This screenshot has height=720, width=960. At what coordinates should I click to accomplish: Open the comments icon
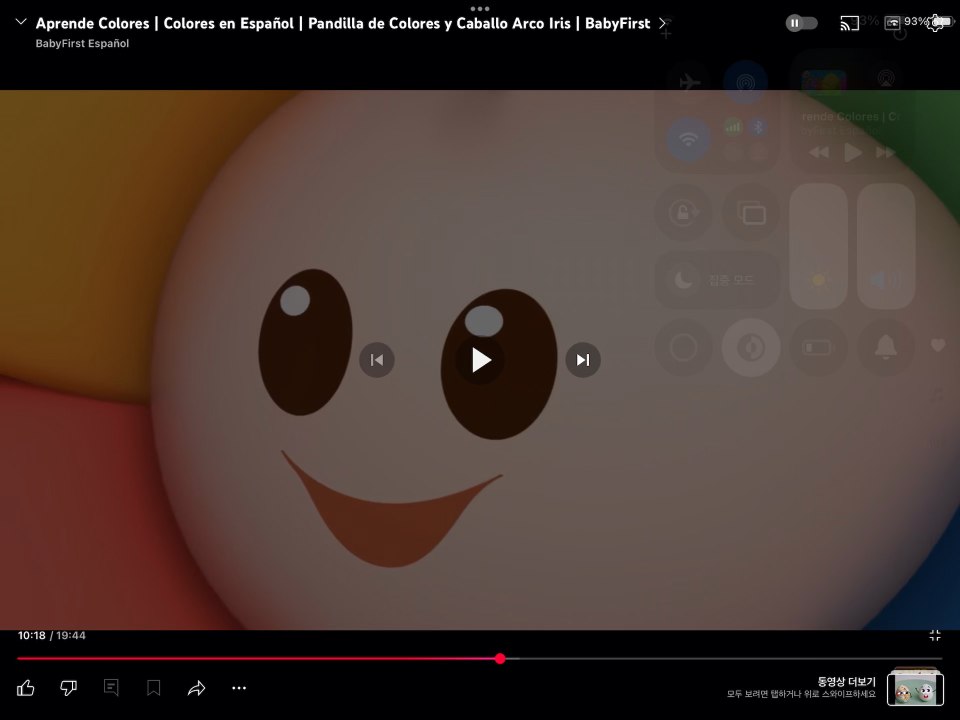(111, 688)
